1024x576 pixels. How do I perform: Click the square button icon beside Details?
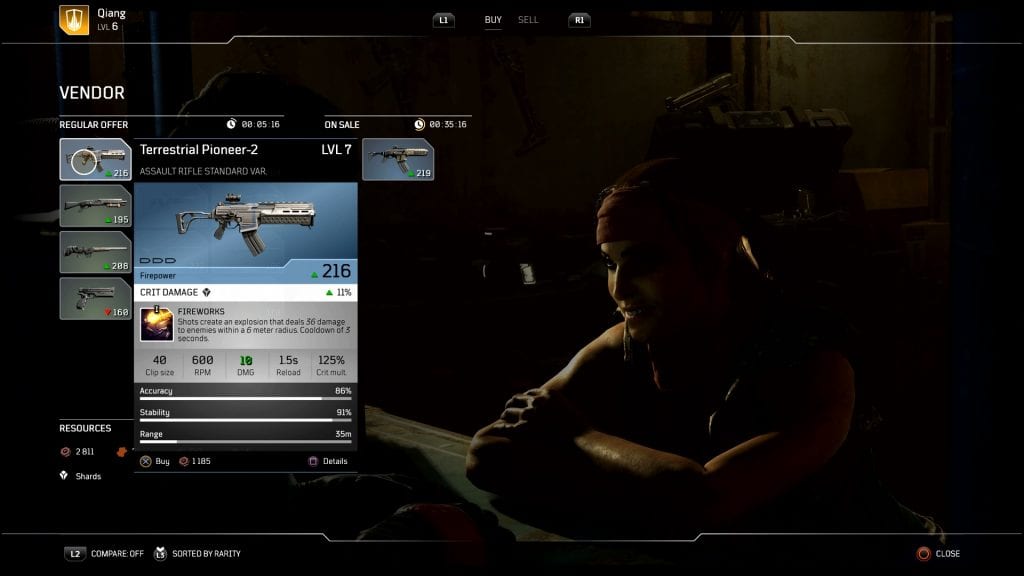313,461
